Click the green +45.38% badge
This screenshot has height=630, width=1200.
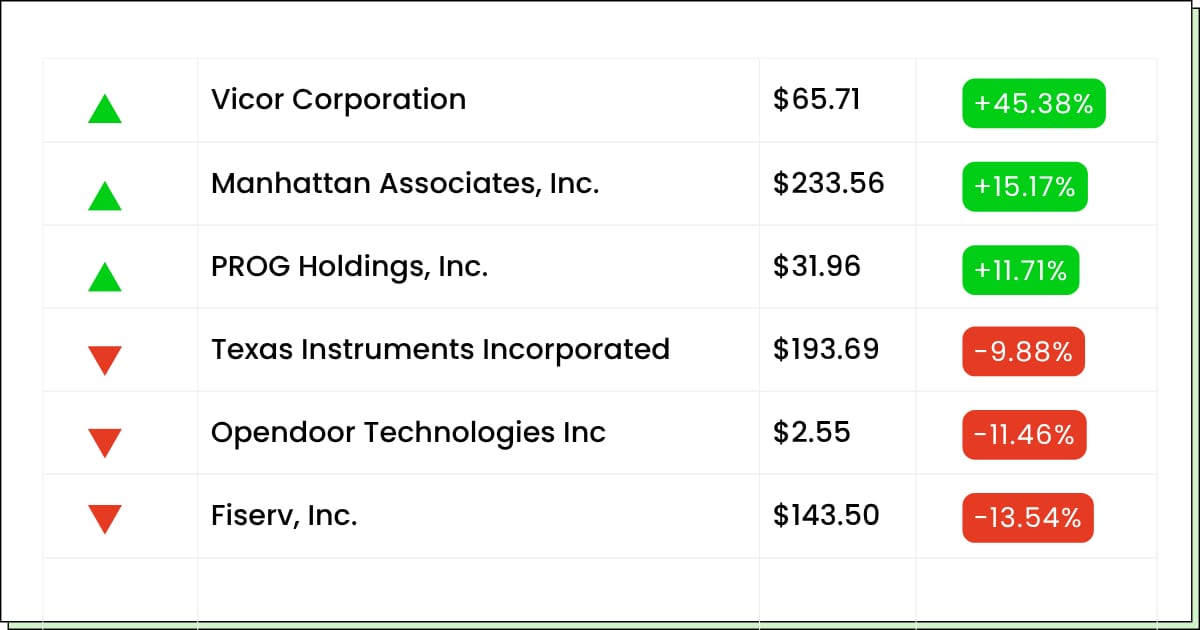click(x=1034, y=103)
